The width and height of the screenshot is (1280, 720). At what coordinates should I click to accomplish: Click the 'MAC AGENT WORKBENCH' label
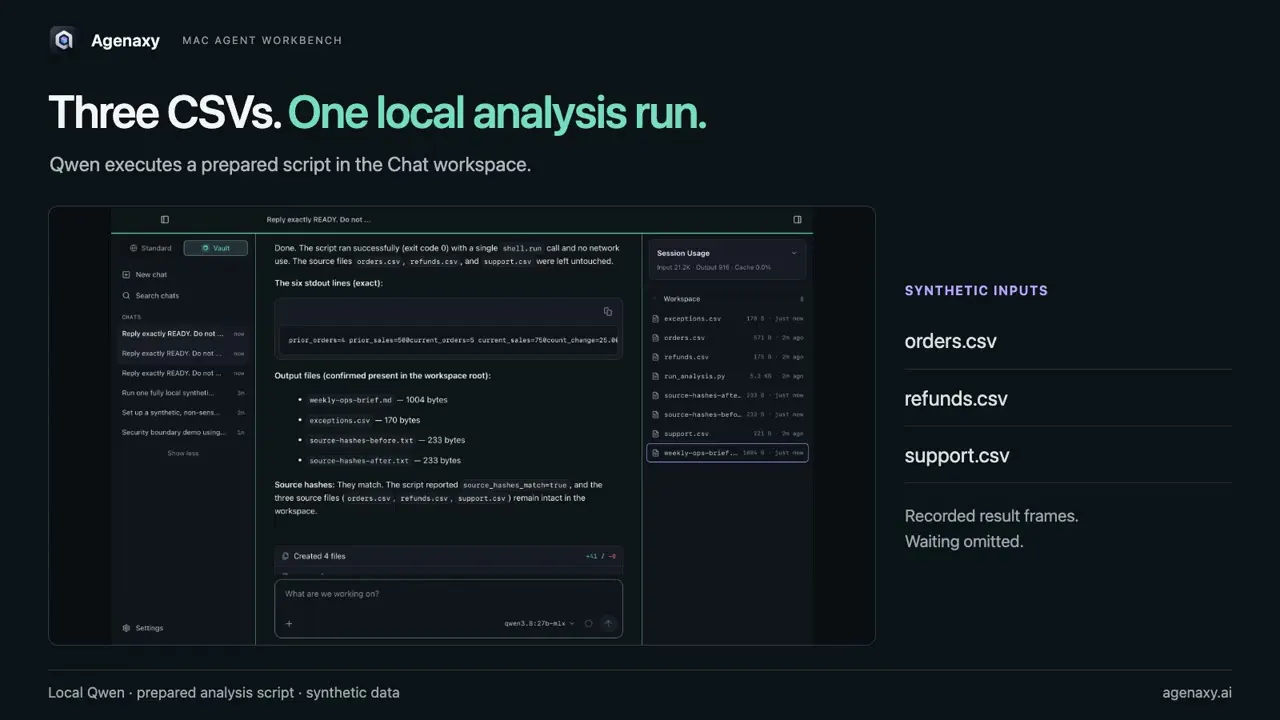point(262,41)
